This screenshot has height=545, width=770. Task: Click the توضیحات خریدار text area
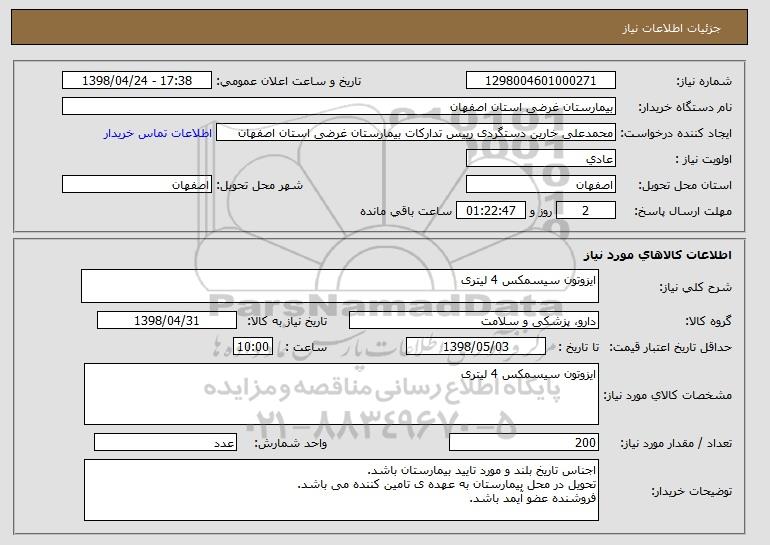point(341,490)
